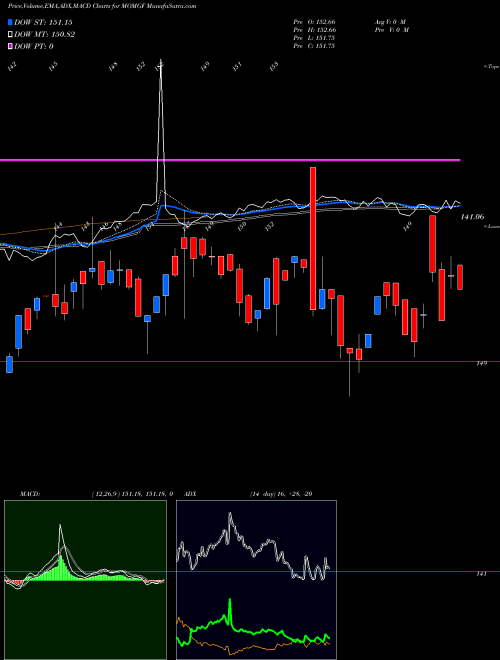Click the 'Pre H: 152.66' value

pyautogui.click(x=314, y=30)
